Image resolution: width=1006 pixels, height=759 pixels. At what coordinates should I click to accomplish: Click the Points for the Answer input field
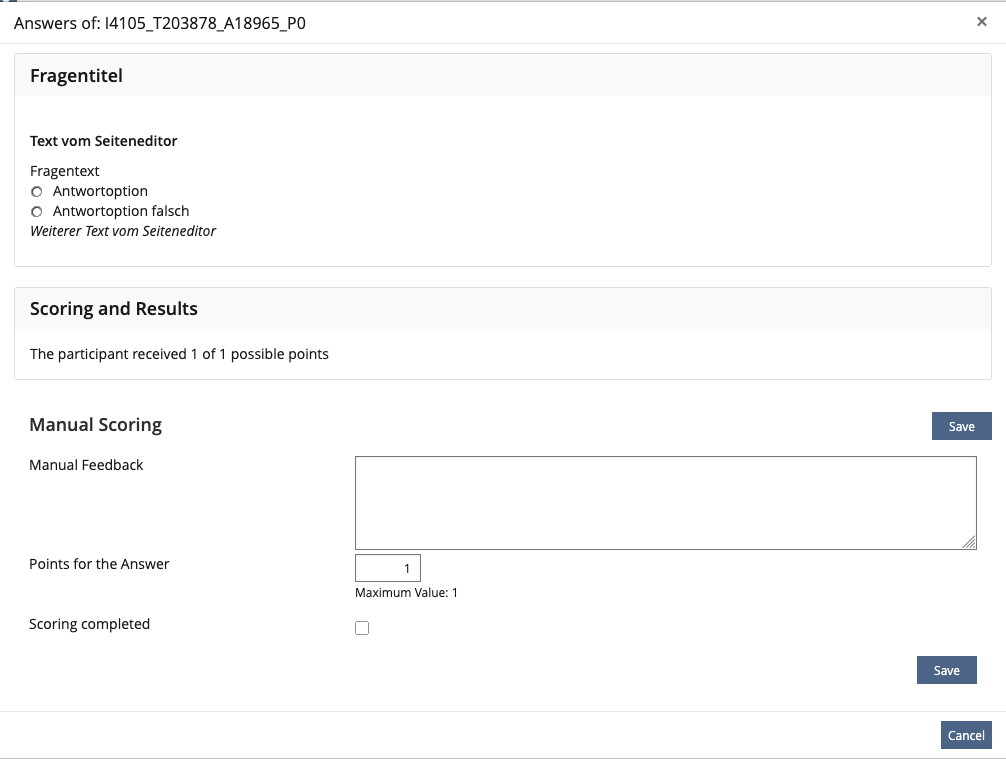[x=387, y=567]
